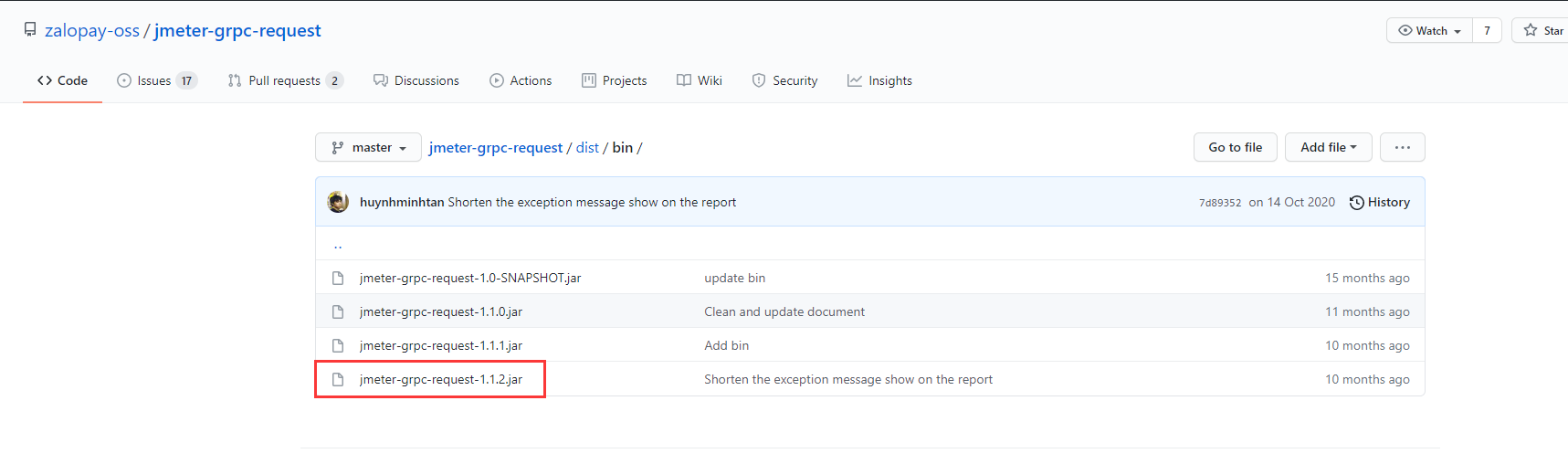1568x464 pixels.
Task: Click the Pull requests count badge 2
Action: pyautogui.click(x=334, y=80)
